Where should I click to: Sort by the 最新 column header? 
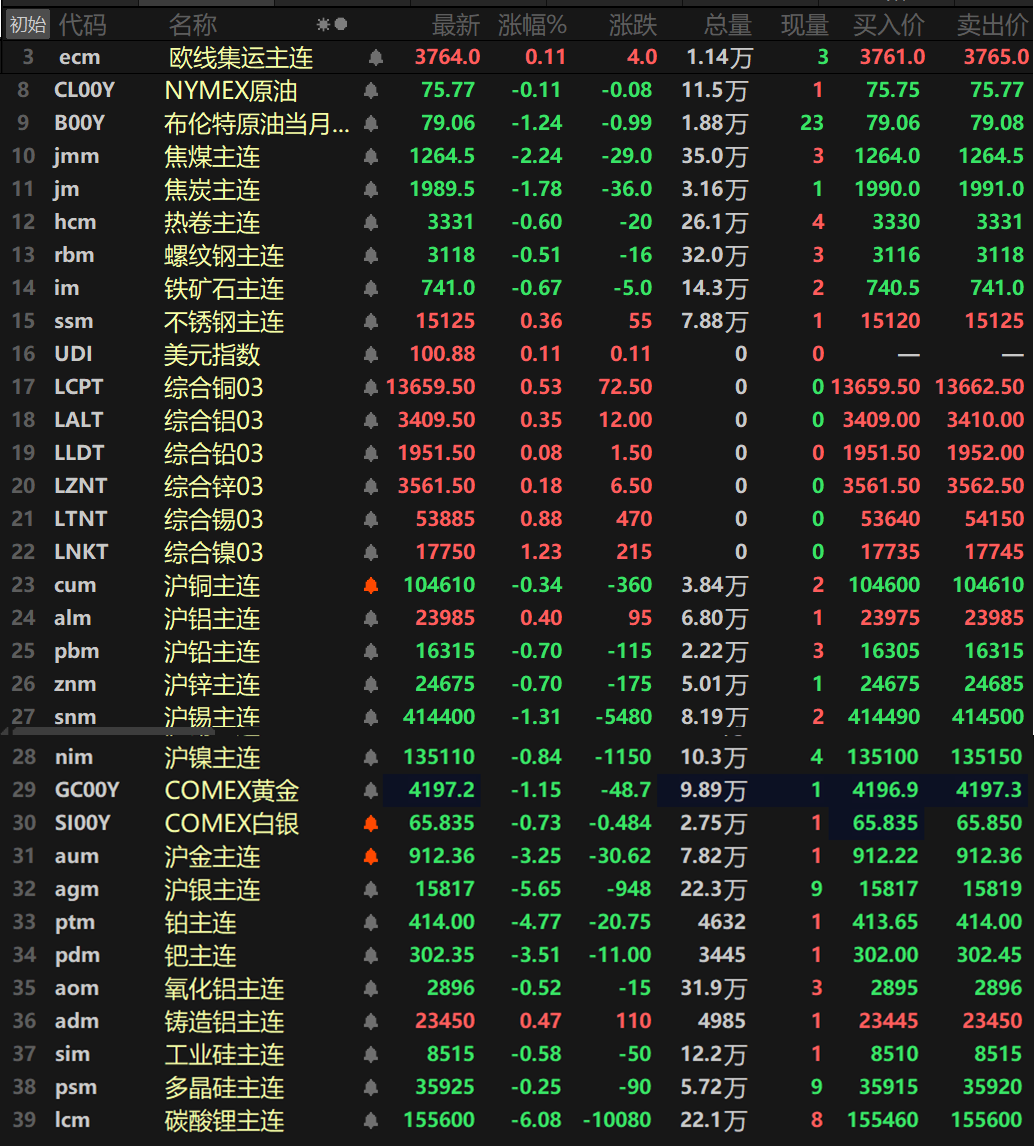(456, 26)
